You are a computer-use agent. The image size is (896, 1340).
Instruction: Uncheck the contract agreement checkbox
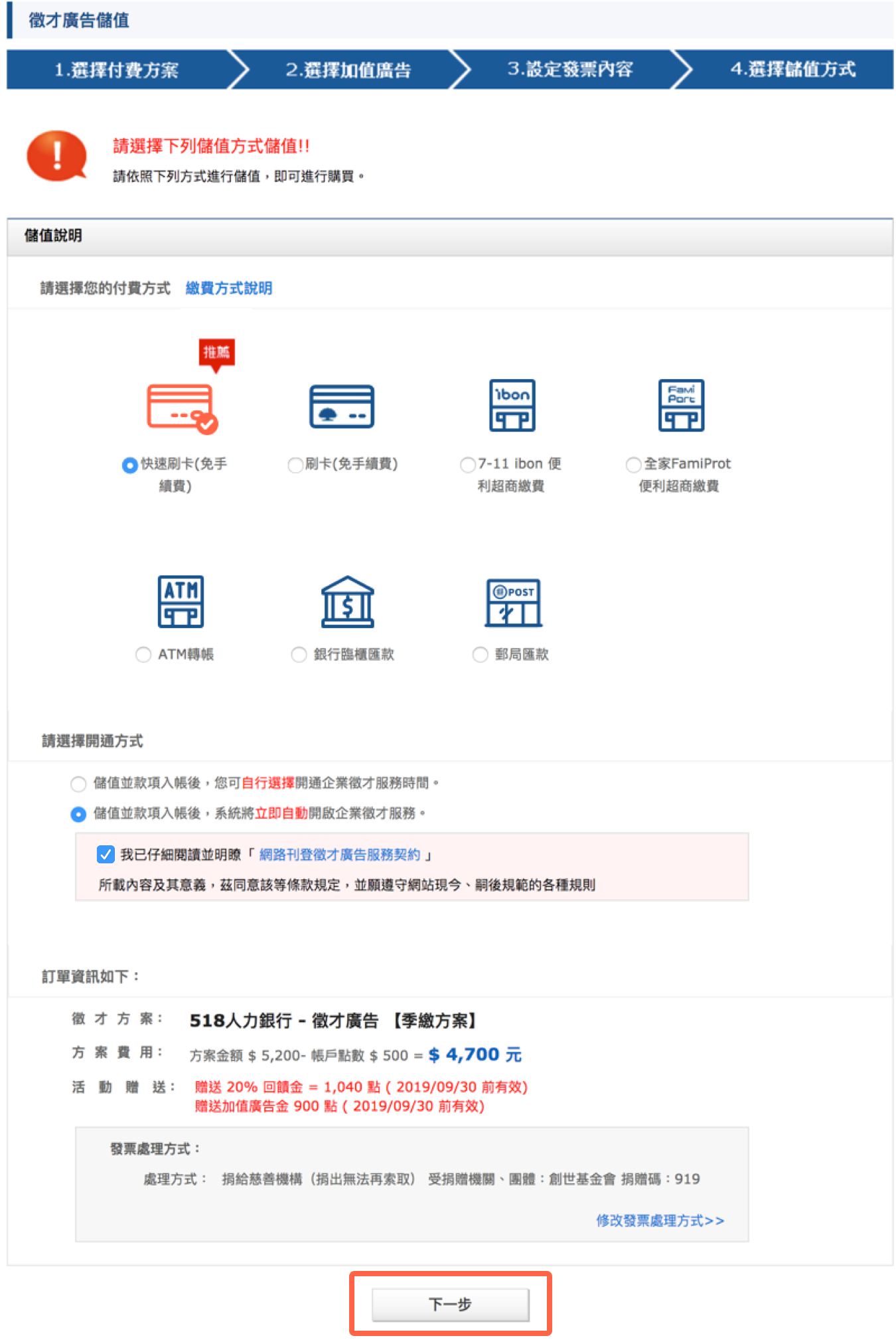(x=106, y=854)
